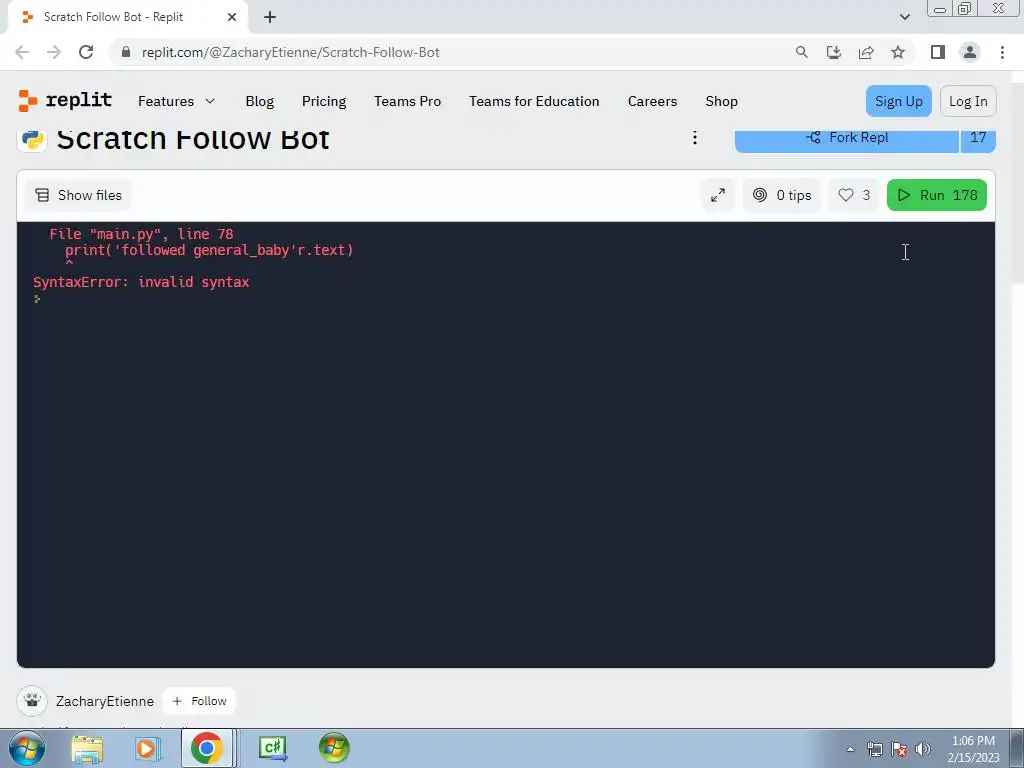Click the share page icon

pos(866,52)
